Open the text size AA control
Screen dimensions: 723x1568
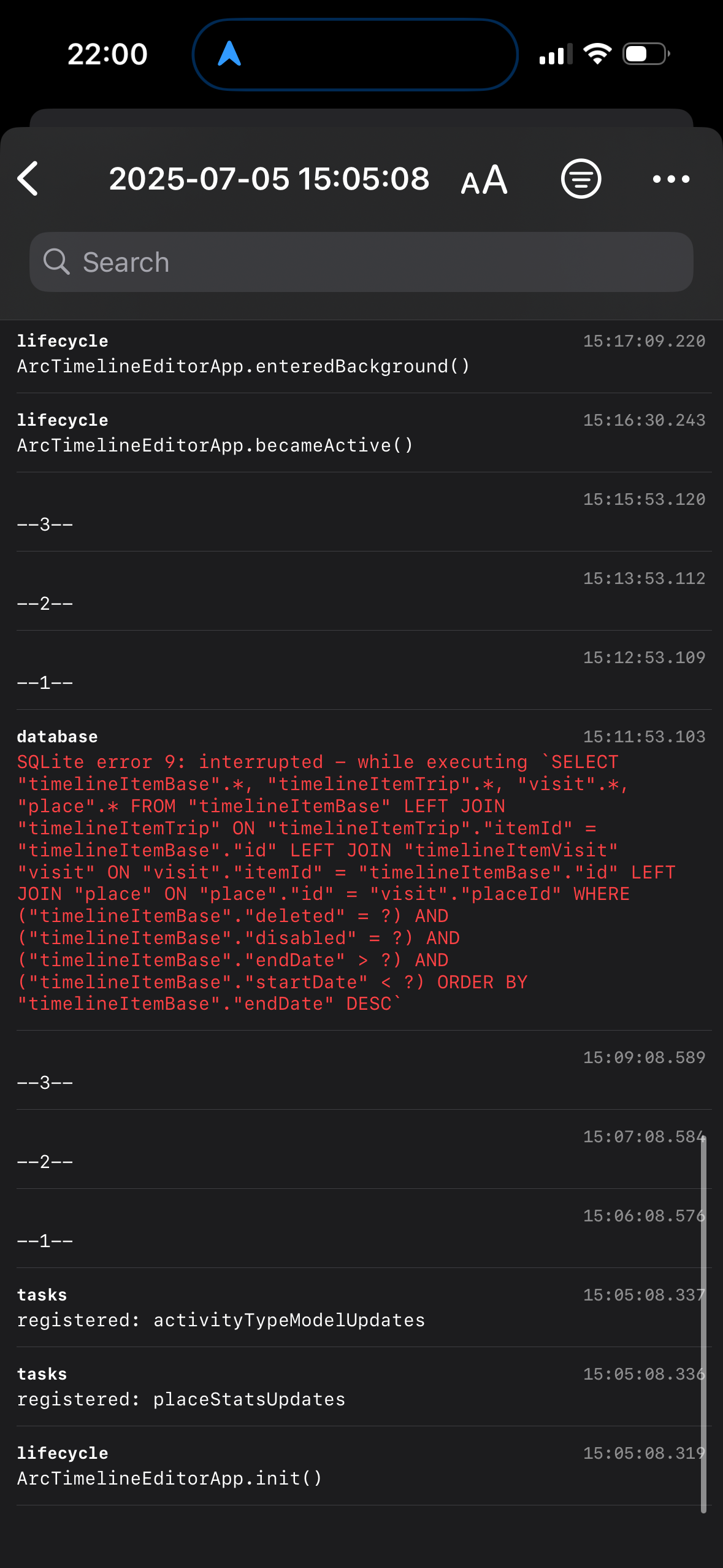(484, 180)
